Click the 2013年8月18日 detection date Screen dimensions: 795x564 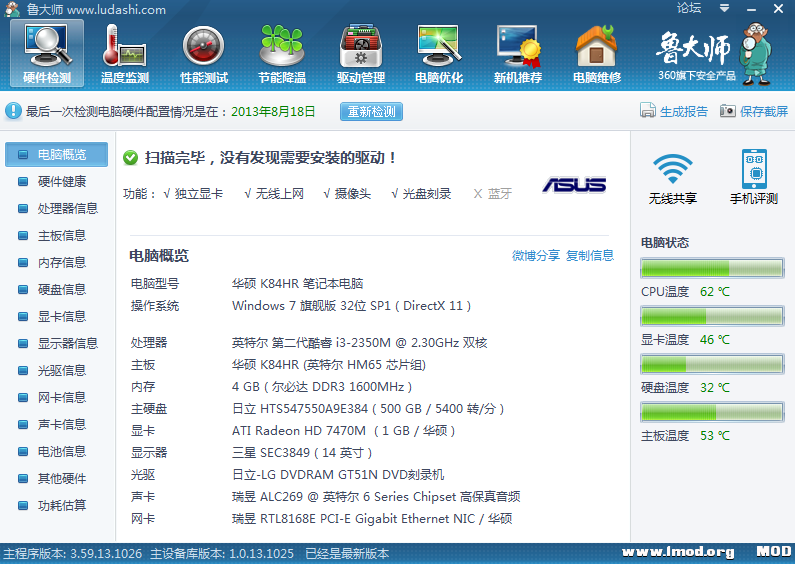click(273, 112)
